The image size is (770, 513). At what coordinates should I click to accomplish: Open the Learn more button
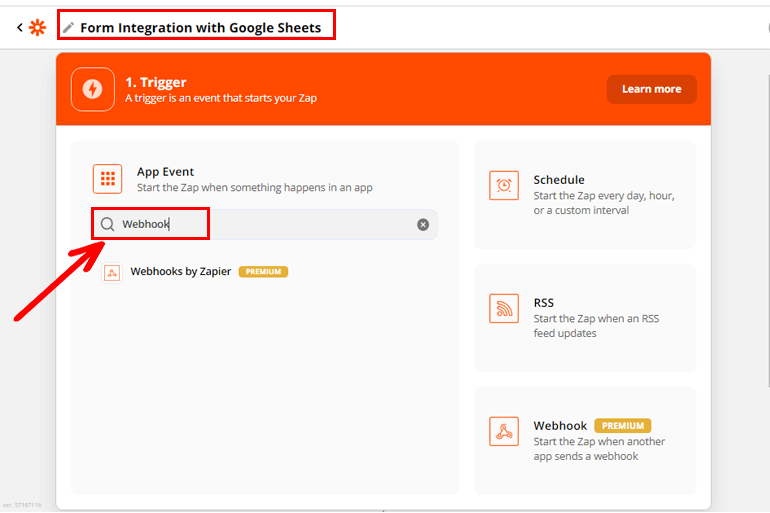pyautogui.click(x=651, y=89)
